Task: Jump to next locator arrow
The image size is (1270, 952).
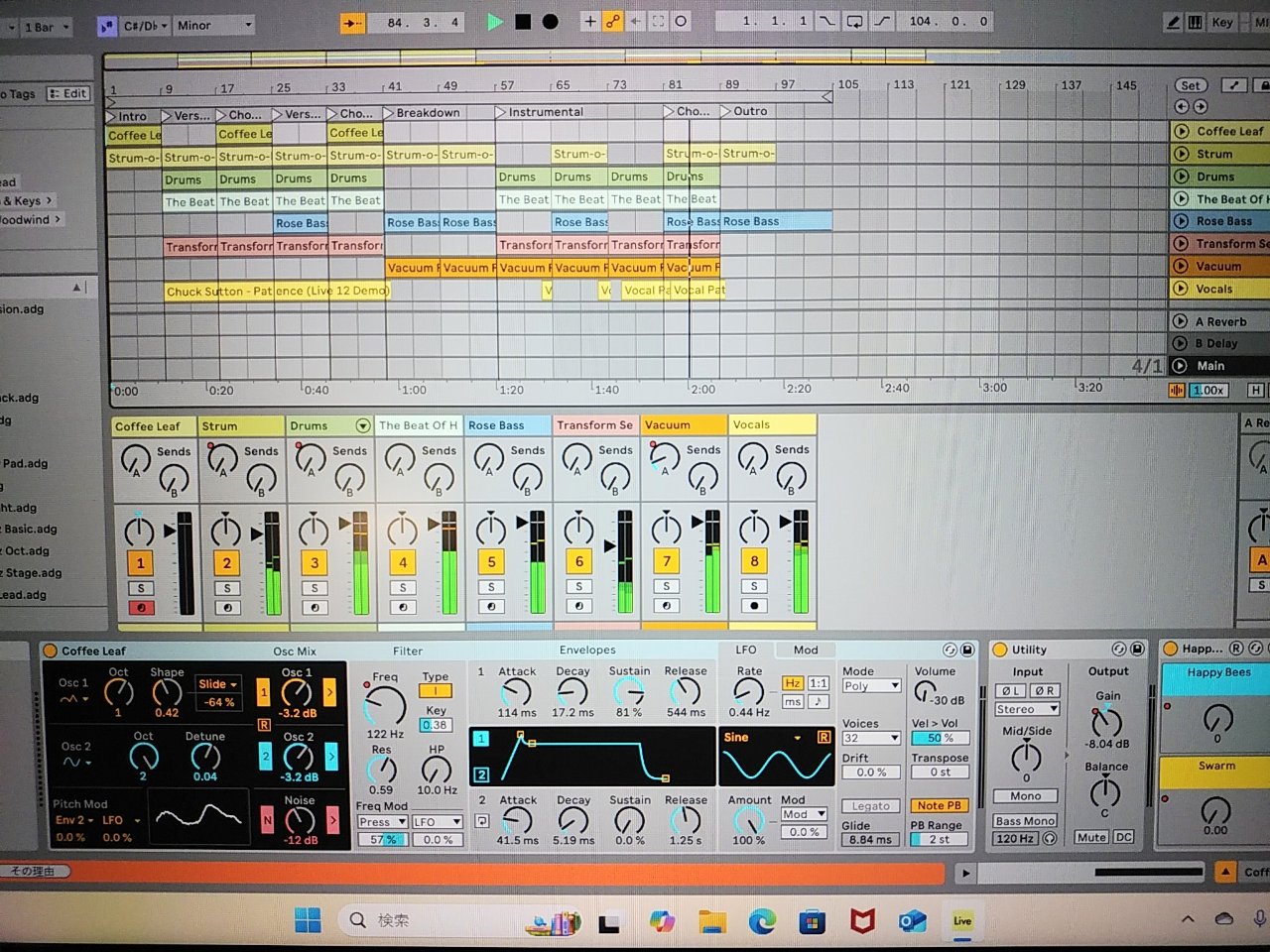Action: tap(1201, 106)
